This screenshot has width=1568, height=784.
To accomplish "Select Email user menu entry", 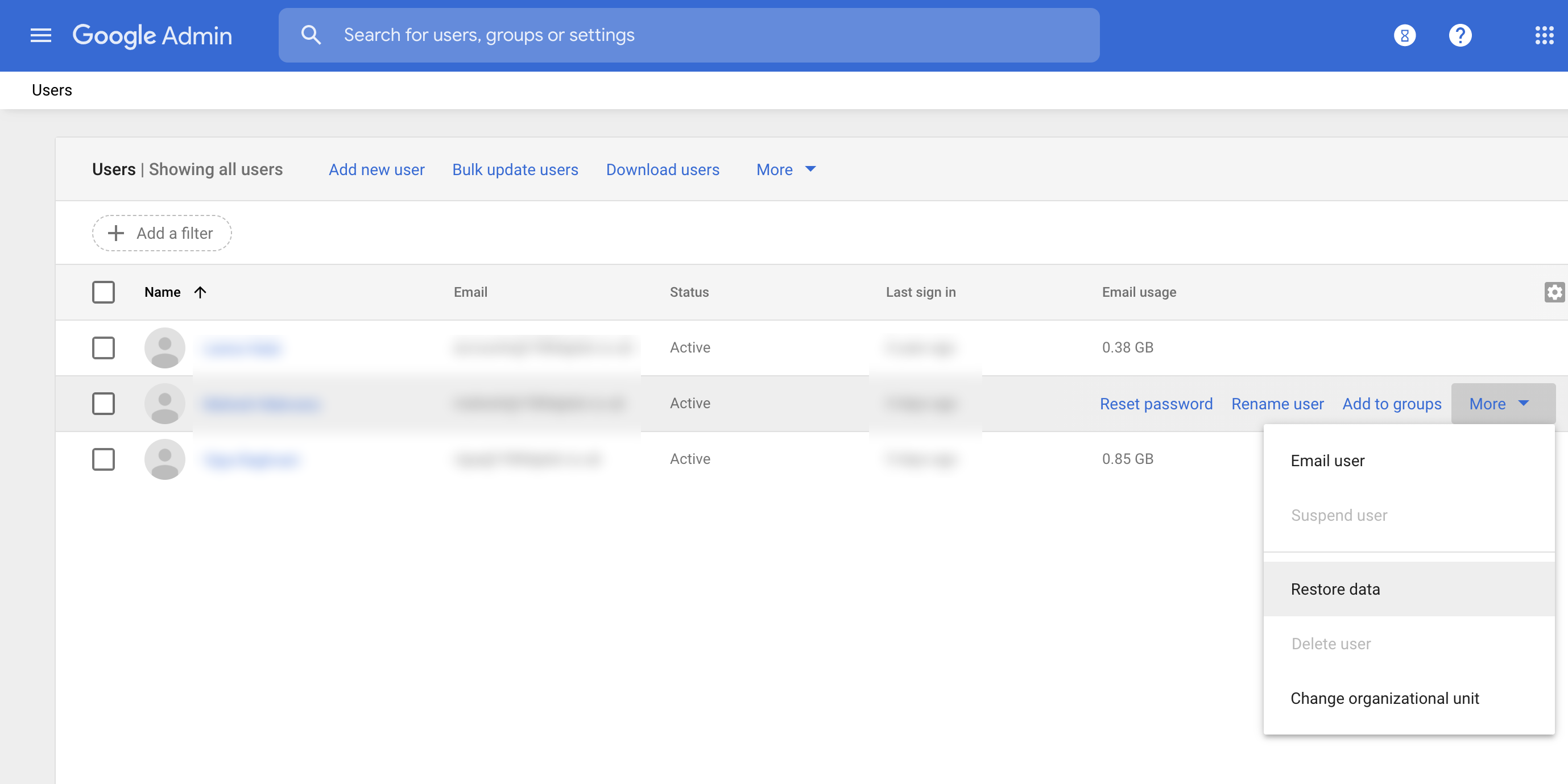I will 1327,461.
